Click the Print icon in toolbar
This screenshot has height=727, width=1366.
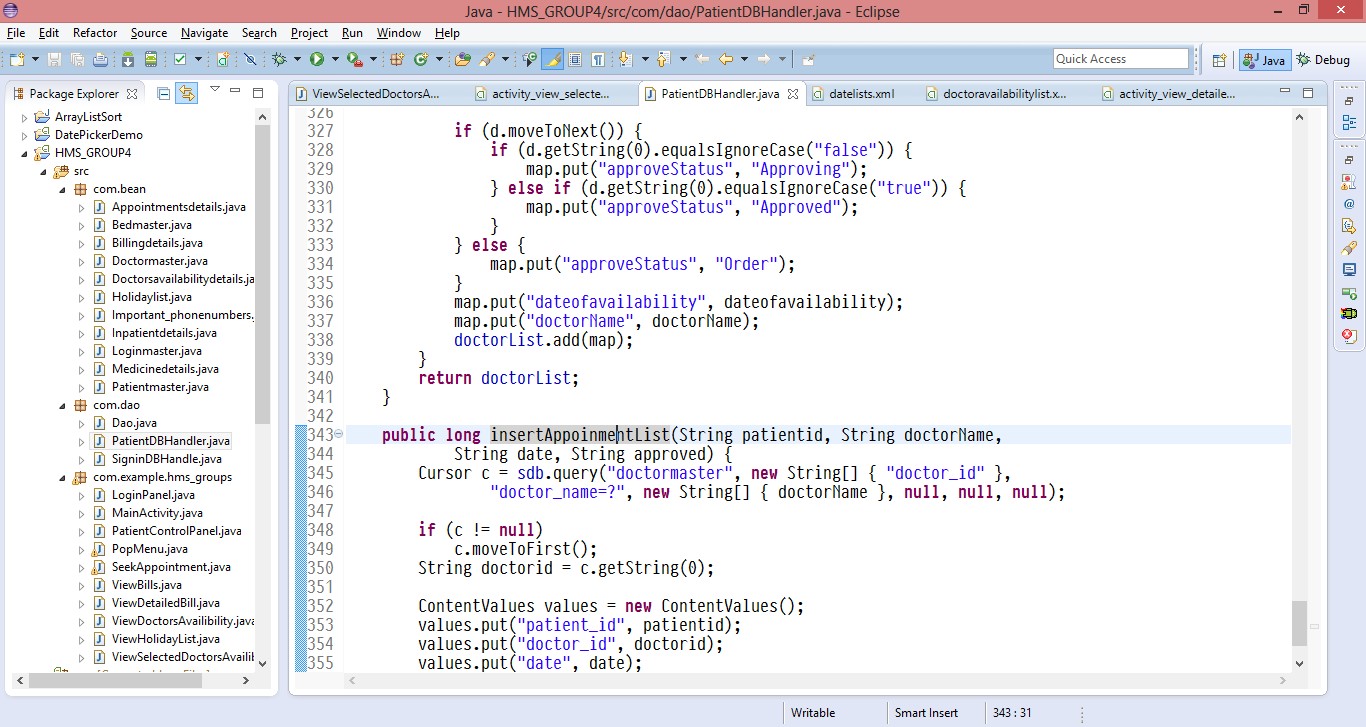point(100,60)
